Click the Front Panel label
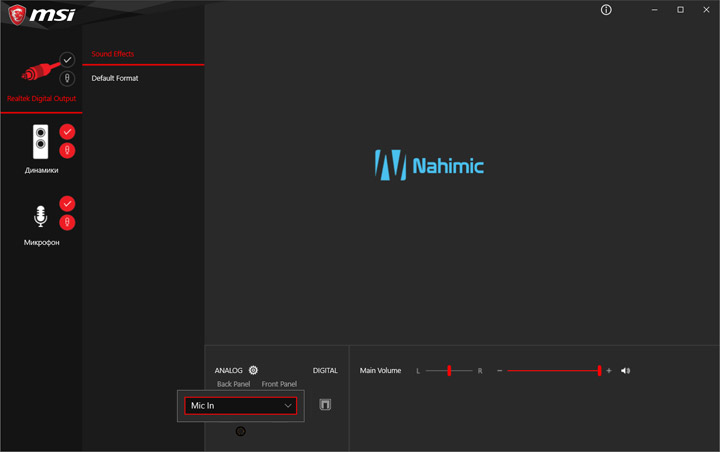The width and height of the screenshot is (720, 452). click(279, 384)
